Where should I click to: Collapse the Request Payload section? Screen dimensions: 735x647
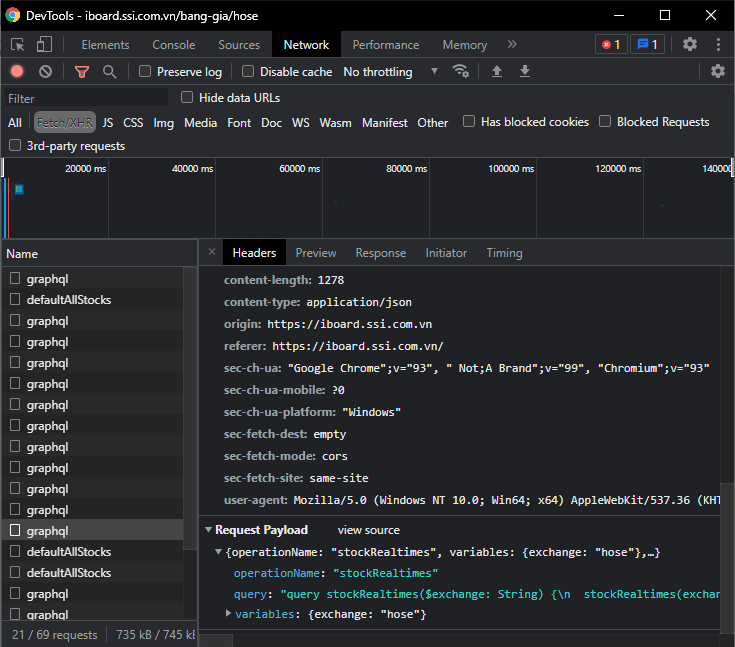[x=209, y=530]
